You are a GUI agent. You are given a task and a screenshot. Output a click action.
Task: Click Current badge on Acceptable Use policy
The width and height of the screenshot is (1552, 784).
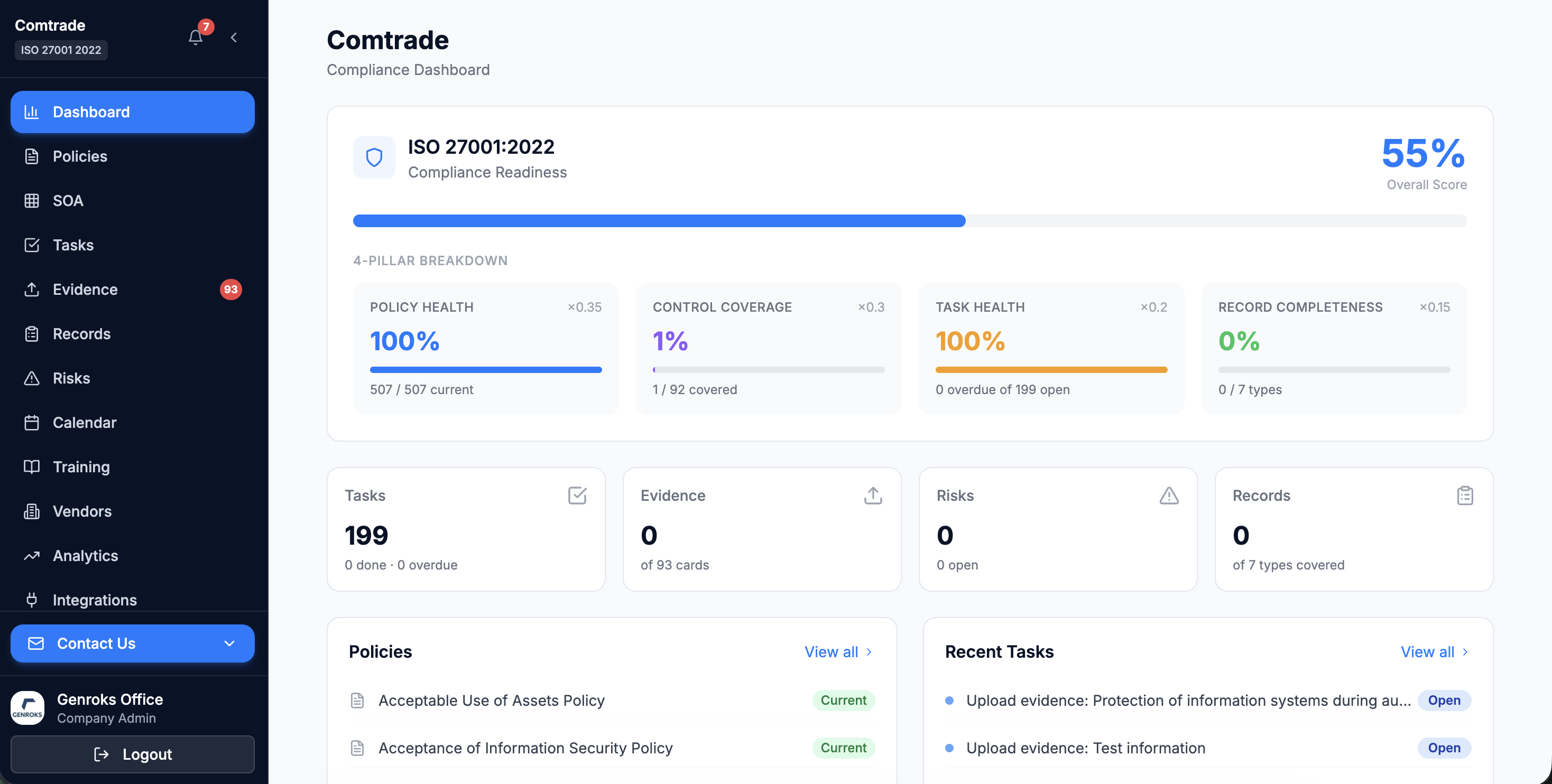(x=844, y=701)
